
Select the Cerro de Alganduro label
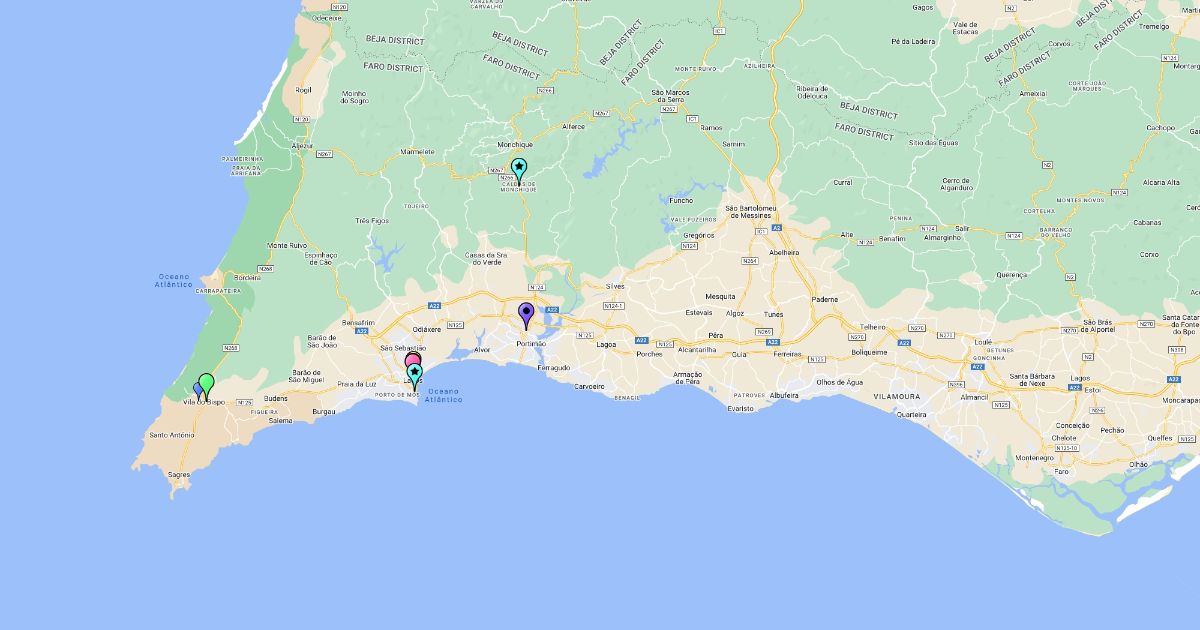[x=956, y=185]
